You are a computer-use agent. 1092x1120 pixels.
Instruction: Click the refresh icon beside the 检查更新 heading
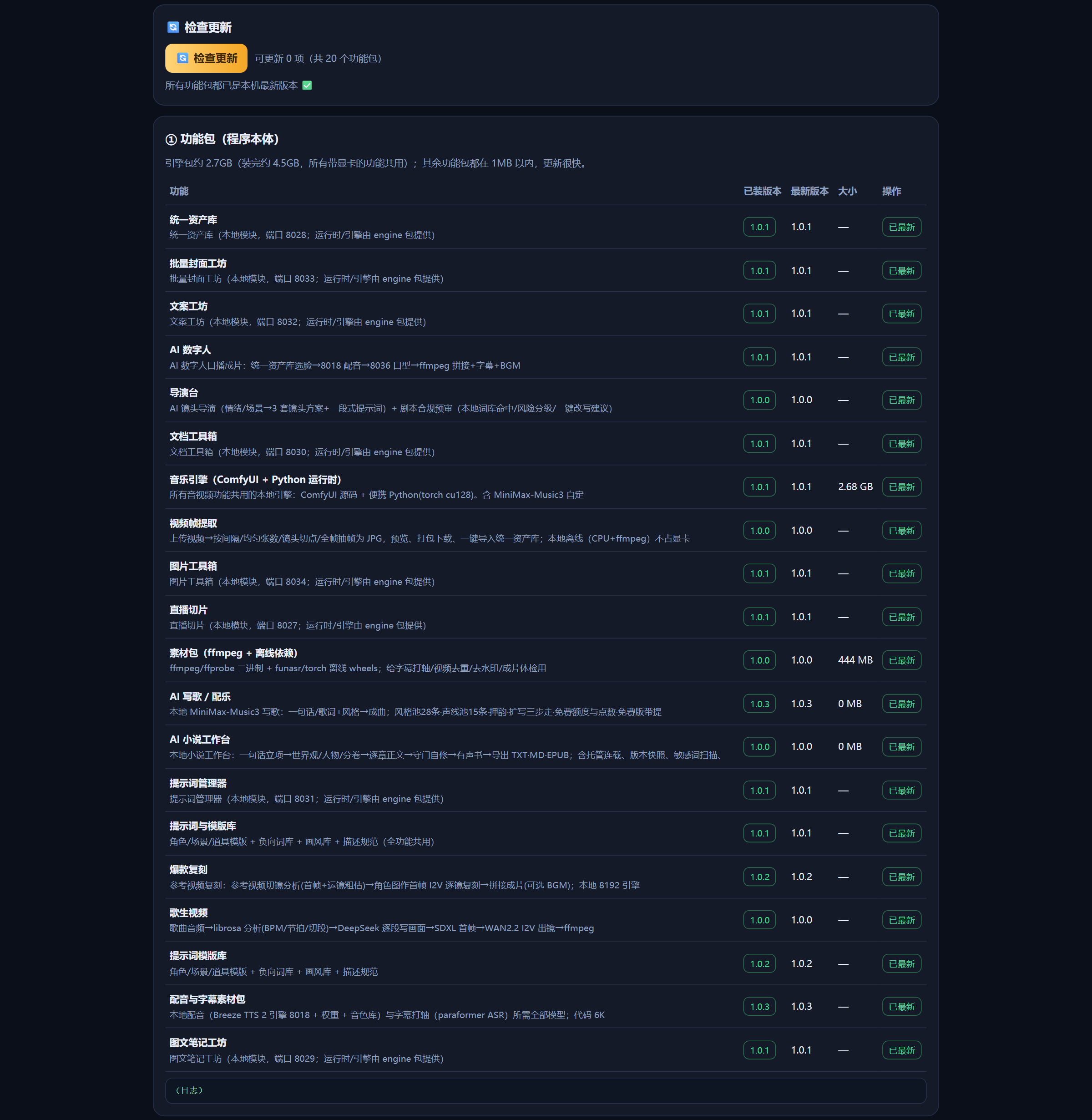coord(172,27)
